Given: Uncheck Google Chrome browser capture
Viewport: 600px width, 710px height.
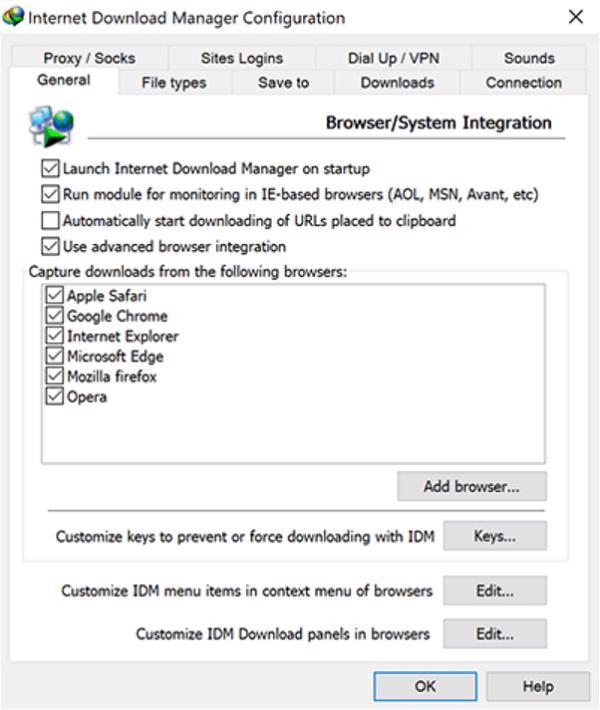Looking at the screenshot, I should 55,316.
